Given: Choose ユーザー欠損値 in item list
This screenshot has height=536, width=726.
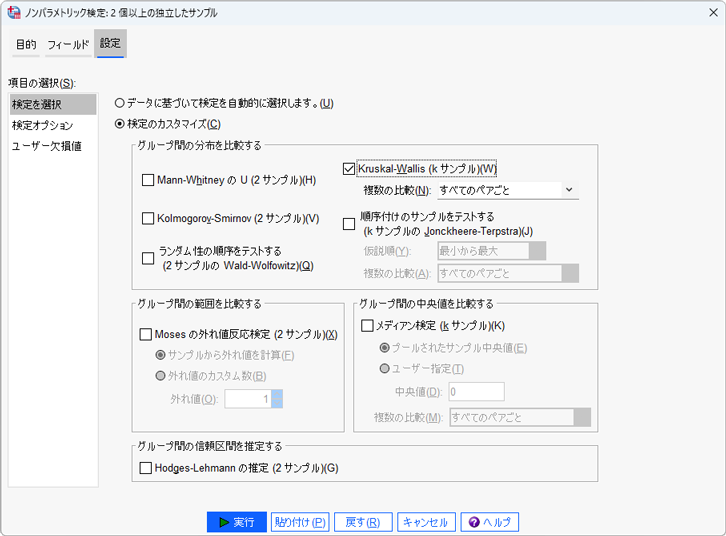Looking at the screenshot, I should click(x=46, y=147).
